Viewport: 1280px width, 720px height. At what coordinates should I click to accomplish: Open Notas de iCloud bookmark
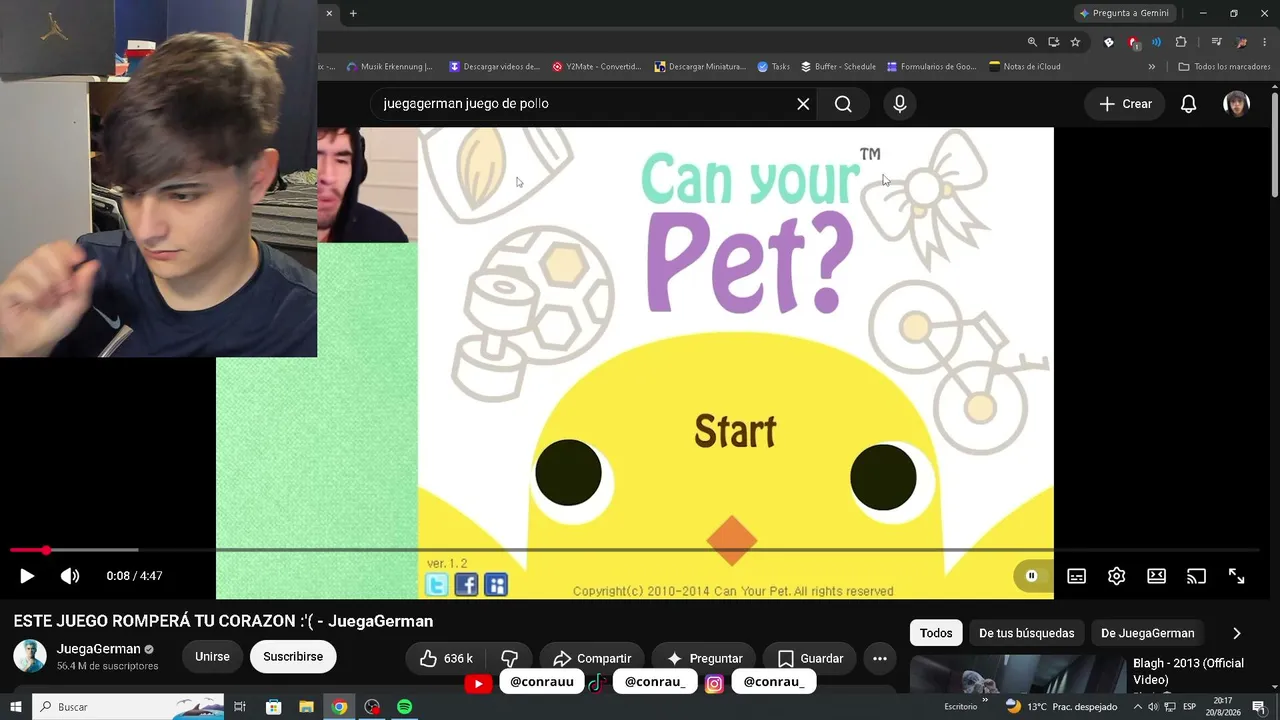[x=1025, y=67]
